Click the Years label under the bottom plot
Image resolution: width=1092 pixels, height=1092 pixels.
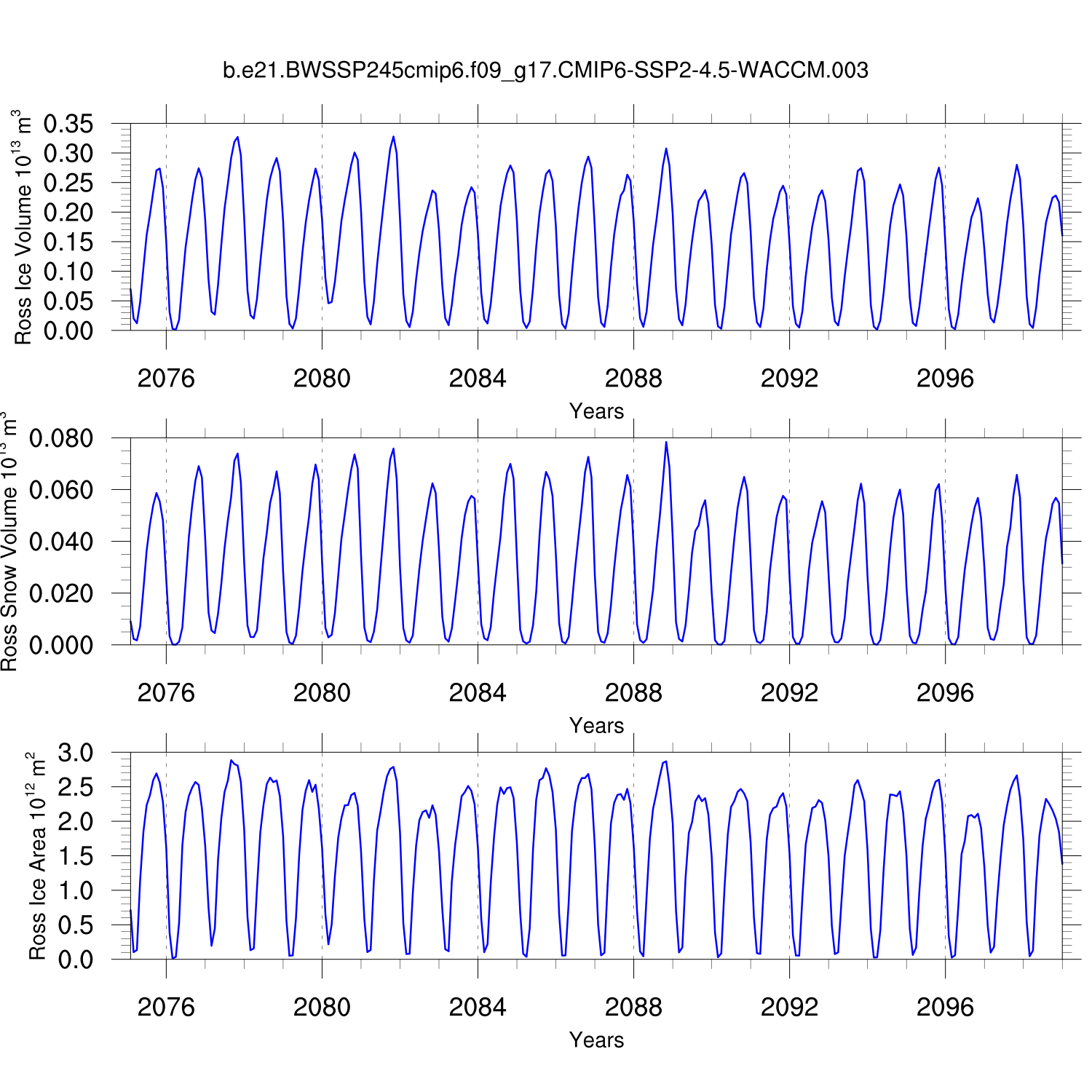pos(596,1040)
